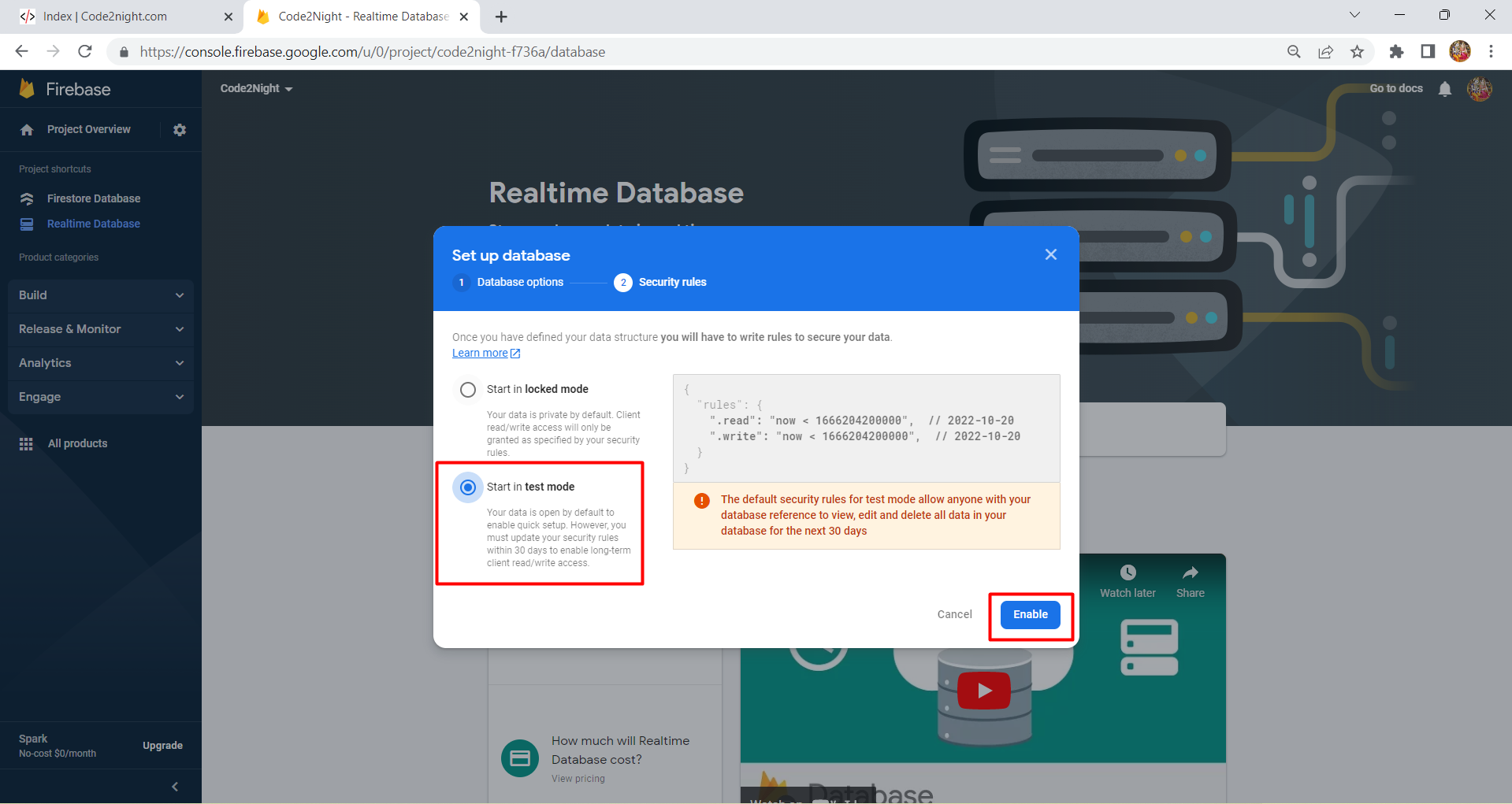Open project settings gear icon
Viewport: 1512px width, 804px height.
[180, 130]
